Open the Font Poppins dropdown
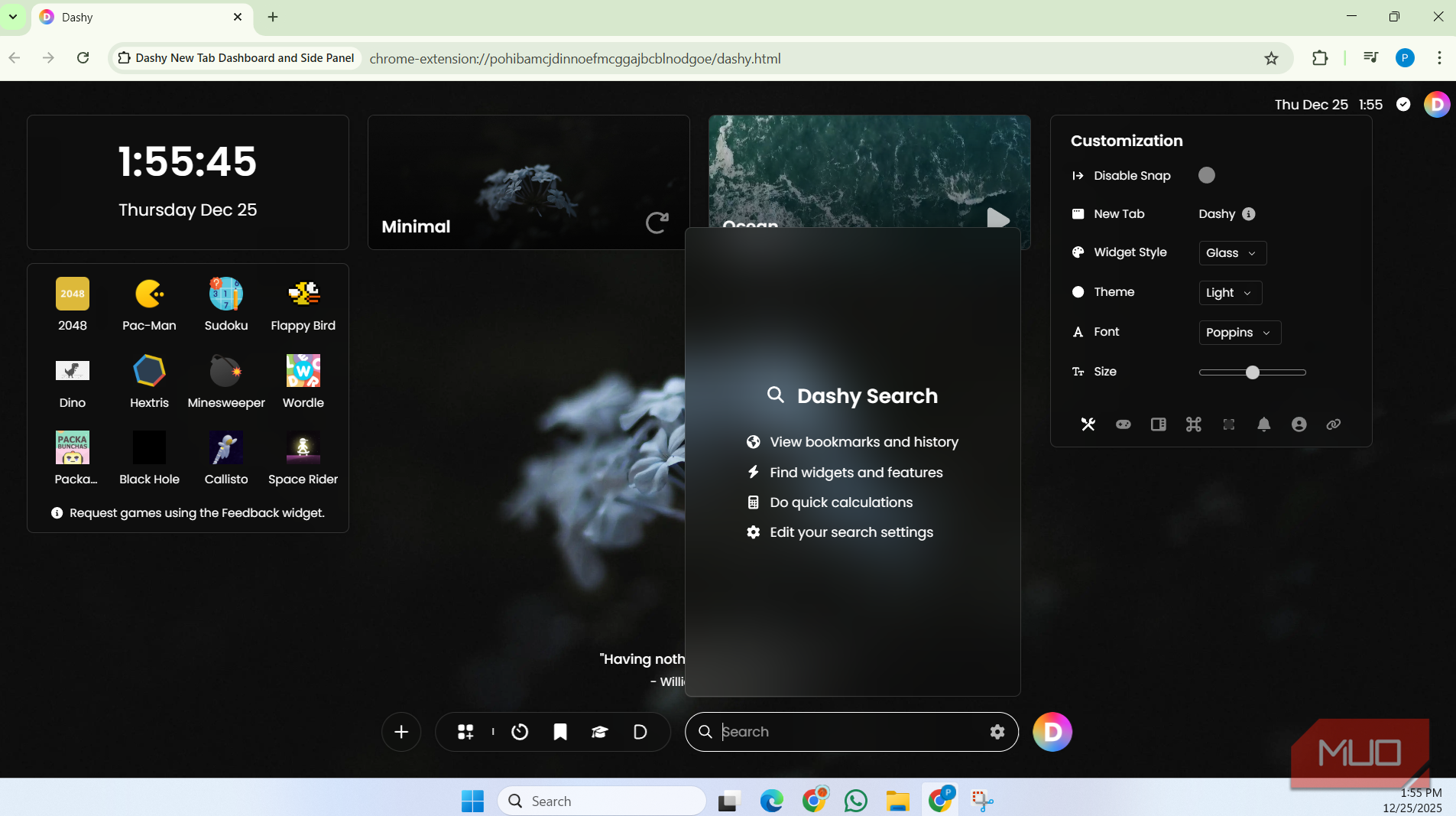 [x=1239, y=333]
